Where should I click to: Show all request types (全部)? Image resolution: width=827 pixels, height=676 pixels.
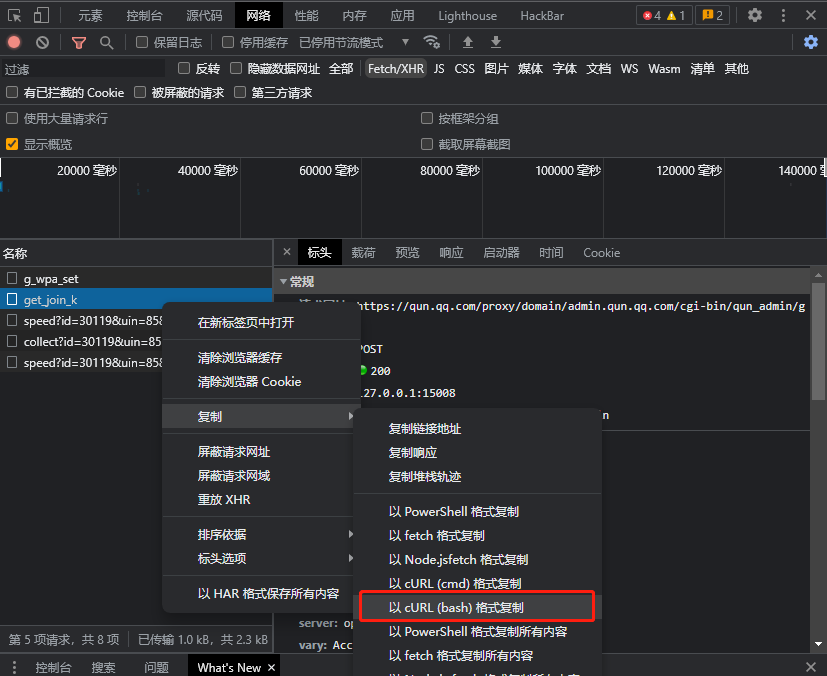pos(341,69)
